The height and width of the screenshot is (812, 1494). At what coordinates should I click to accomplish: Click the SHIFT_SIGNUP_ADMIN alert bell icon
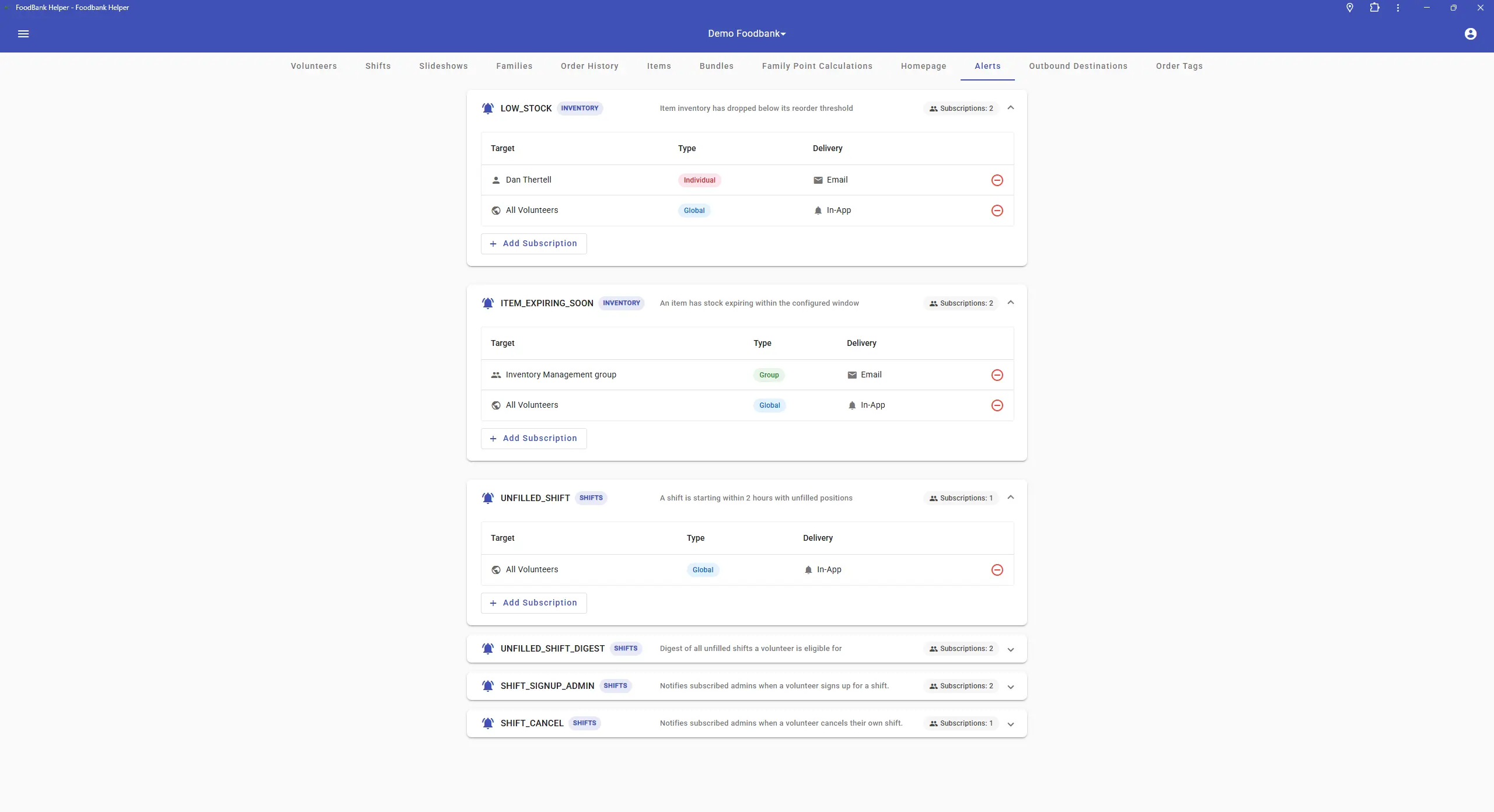[488, 686]
